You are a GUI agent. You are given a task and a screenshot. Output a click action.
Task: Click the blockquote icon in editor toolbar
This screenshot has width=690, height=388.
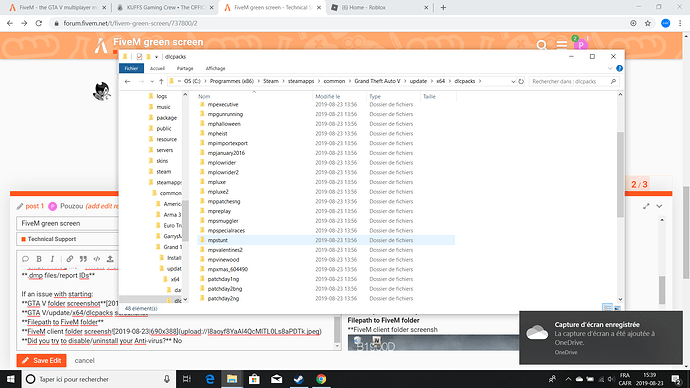(x=83, y=259)
